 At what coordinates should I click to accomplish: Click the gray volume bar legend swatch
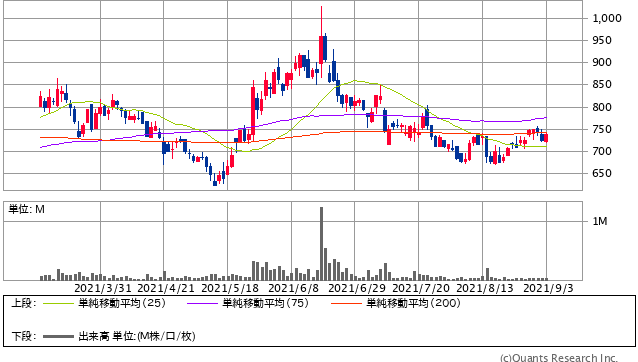[x=58, y=337]
